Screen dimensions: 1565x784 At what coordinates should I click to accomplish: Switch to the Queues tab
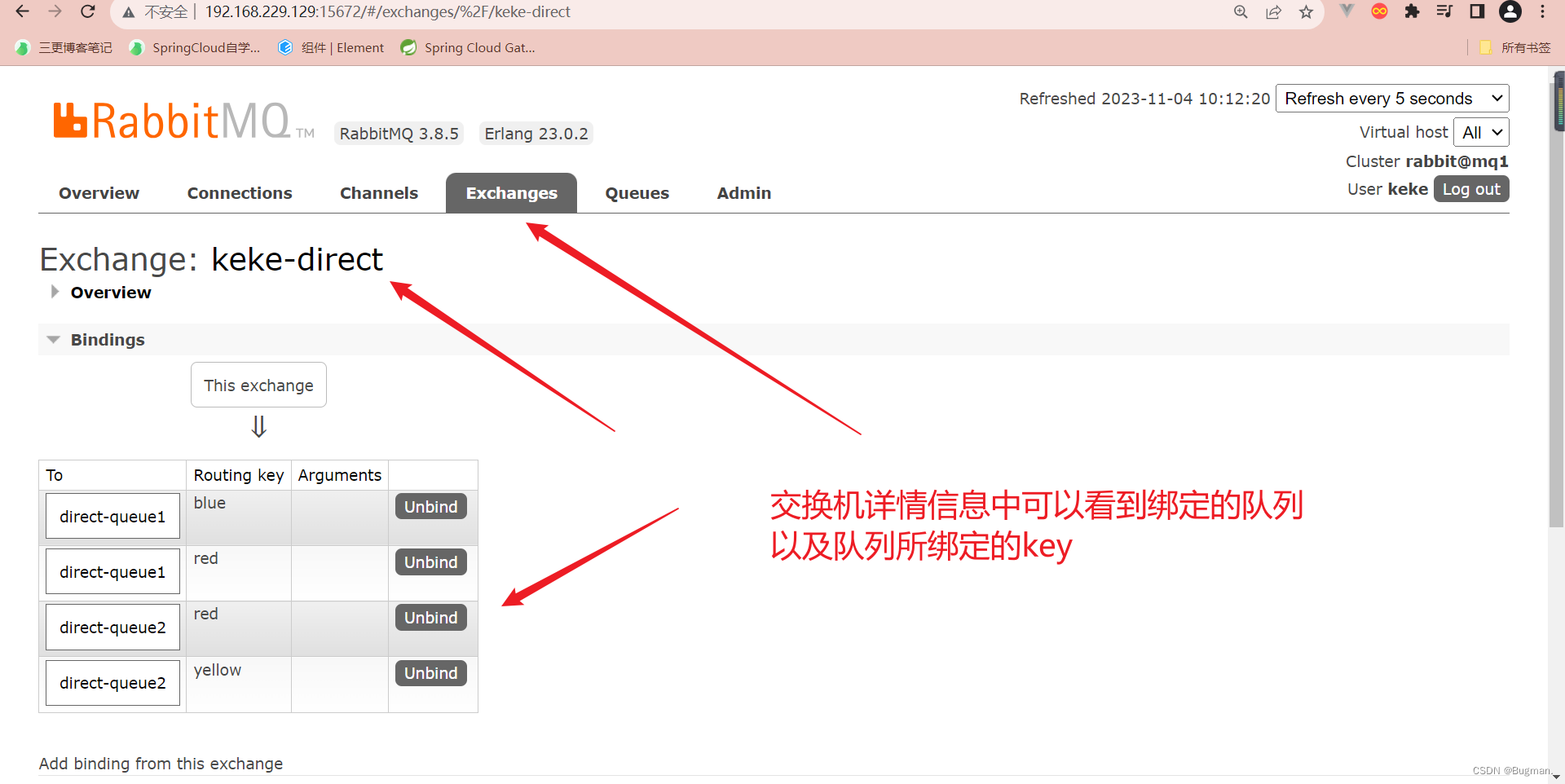(637, 193)
